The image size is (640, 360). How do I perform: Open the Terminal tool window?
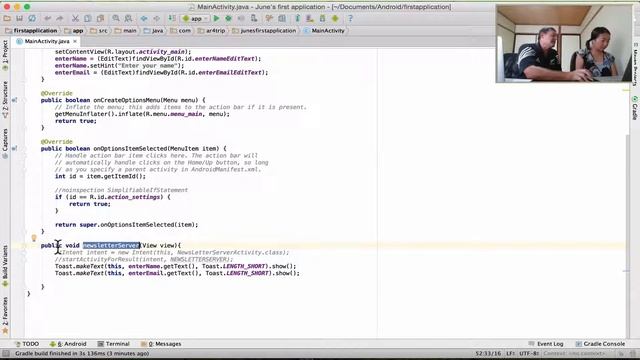(113, 344)
